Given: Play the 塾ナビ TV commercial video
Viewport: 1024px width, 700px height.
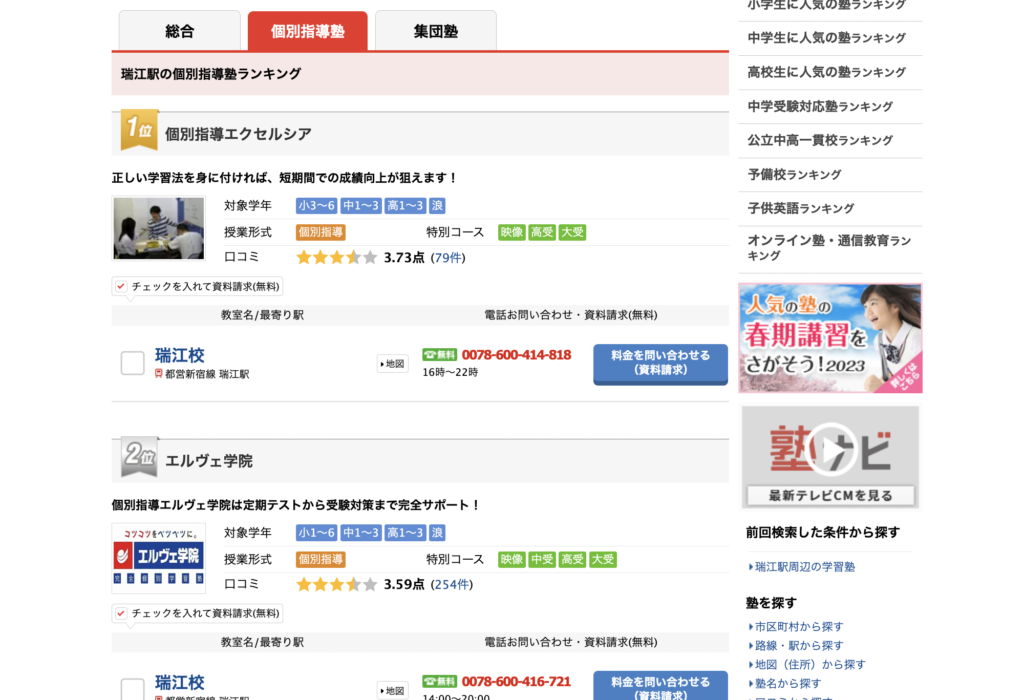Looking at the screenshot, I should coord(830,450).
